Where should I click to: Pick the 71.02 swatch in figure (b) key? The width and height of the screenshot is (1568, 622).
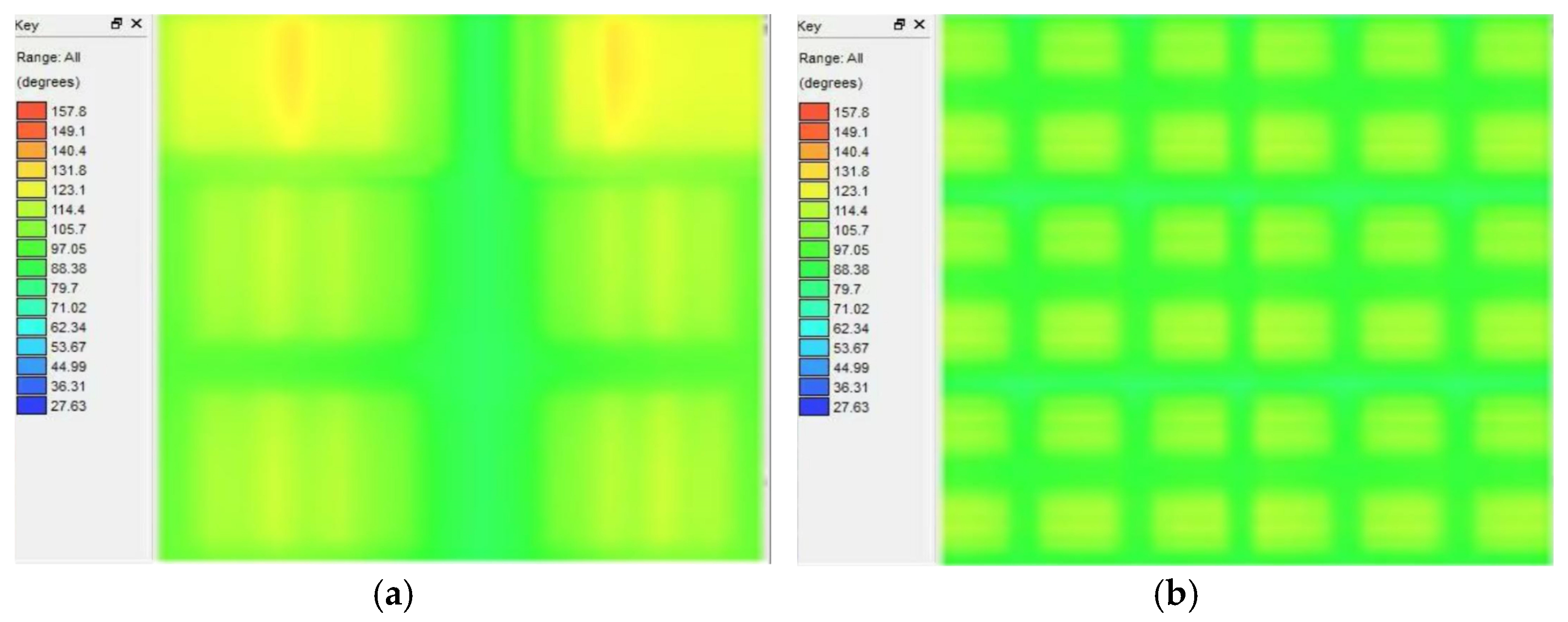(814, 308)
